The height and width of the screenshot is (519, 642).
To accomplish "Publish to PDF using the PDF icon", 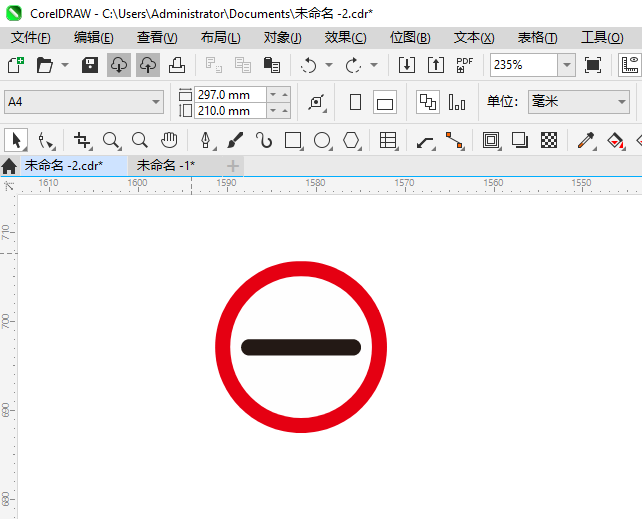I will pos(465,65).
